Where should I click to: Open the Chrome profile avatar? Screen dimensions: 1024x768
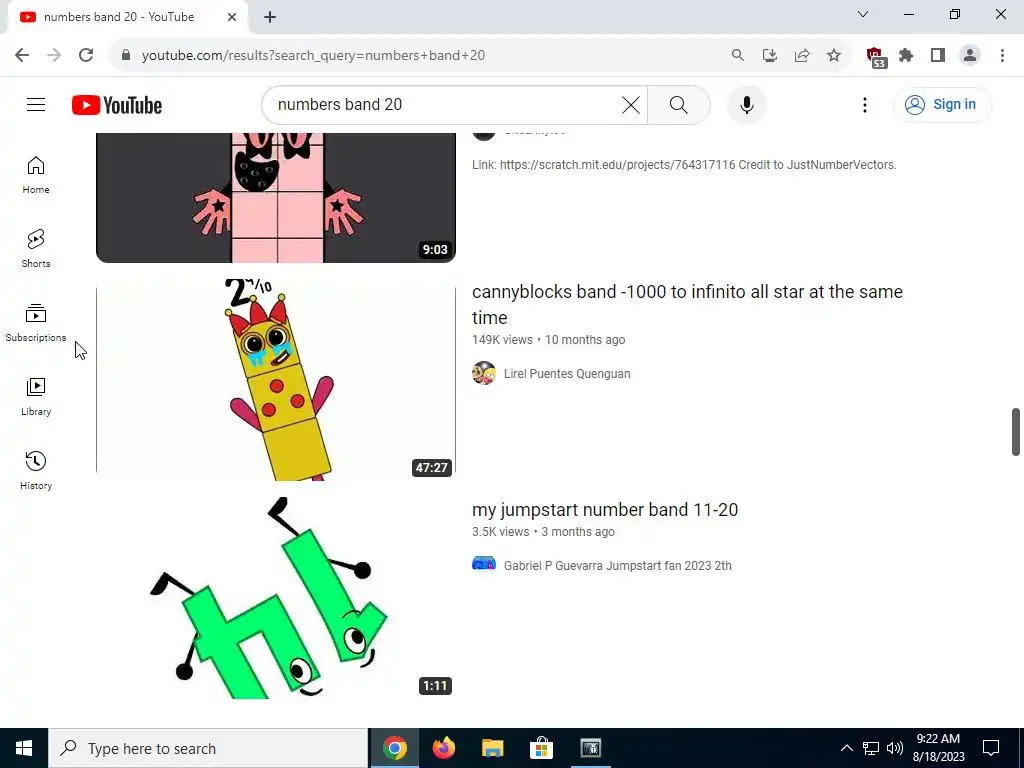click(x=970, y=56)
